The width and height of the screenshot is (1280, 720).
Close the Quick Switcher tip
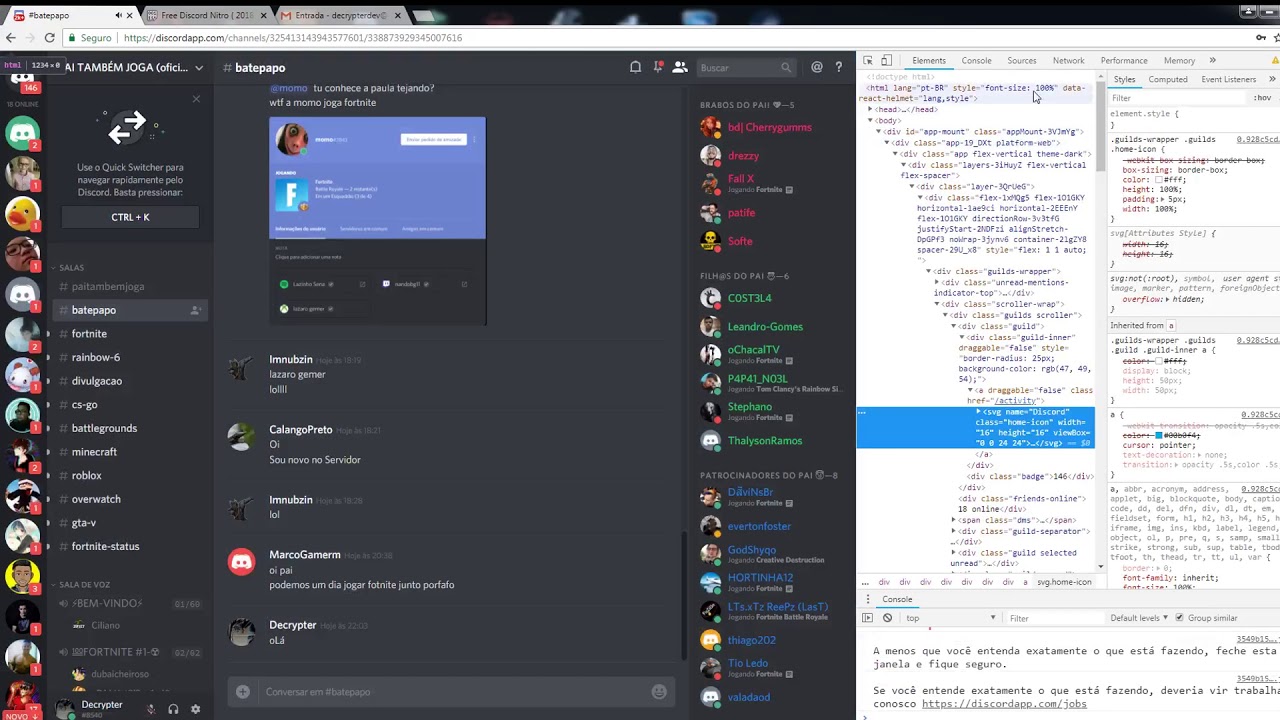pos(196,98)
